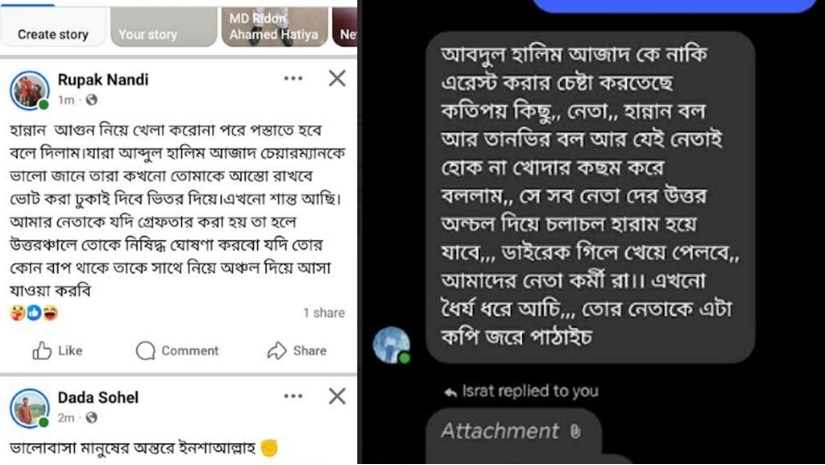The width and height of the screenshot is (825, 465).
Task: Like Rupak Nandi's post
Action: point(57,350)
